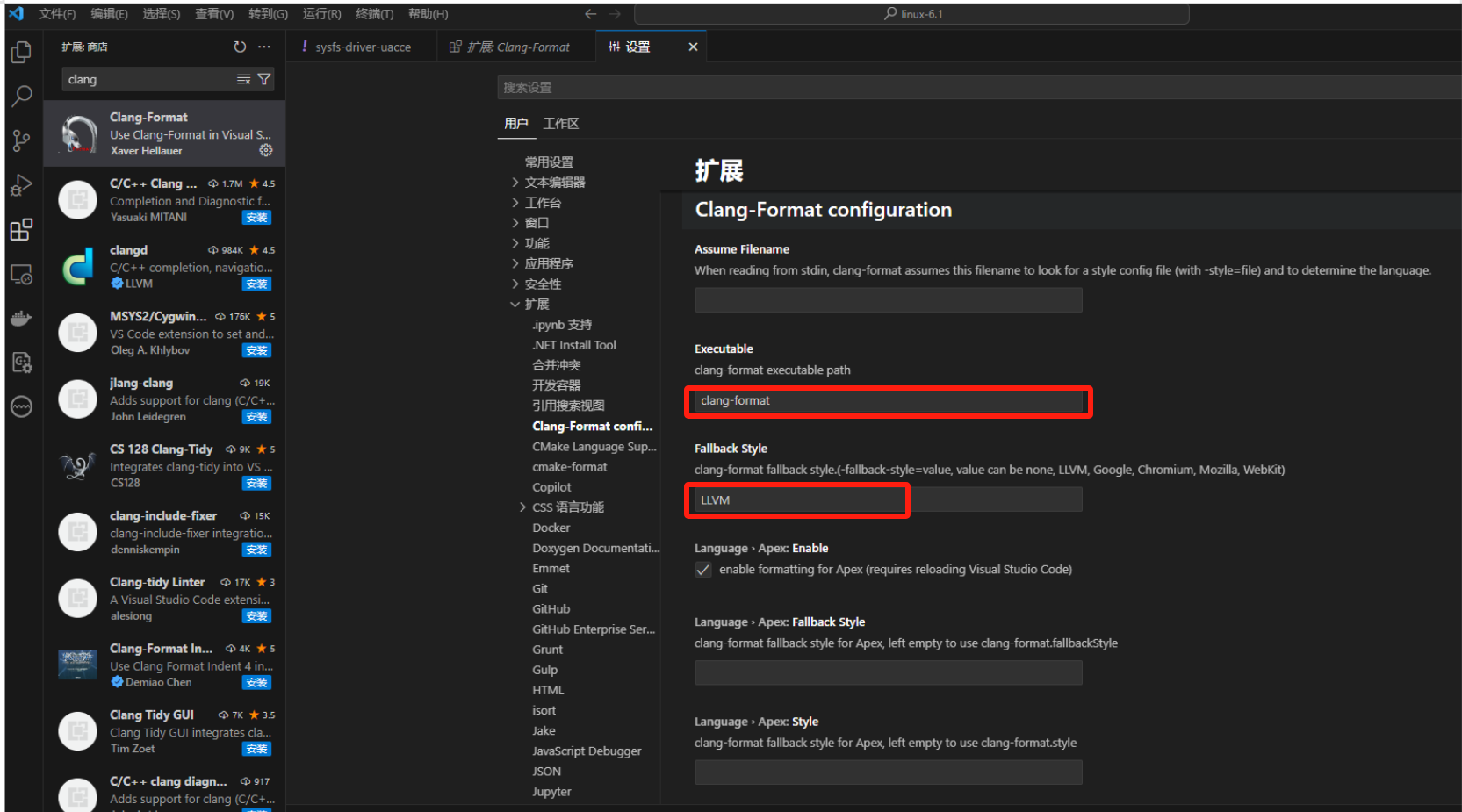
Task: Click the Assume Filename input field
Action: click(888, 300)
